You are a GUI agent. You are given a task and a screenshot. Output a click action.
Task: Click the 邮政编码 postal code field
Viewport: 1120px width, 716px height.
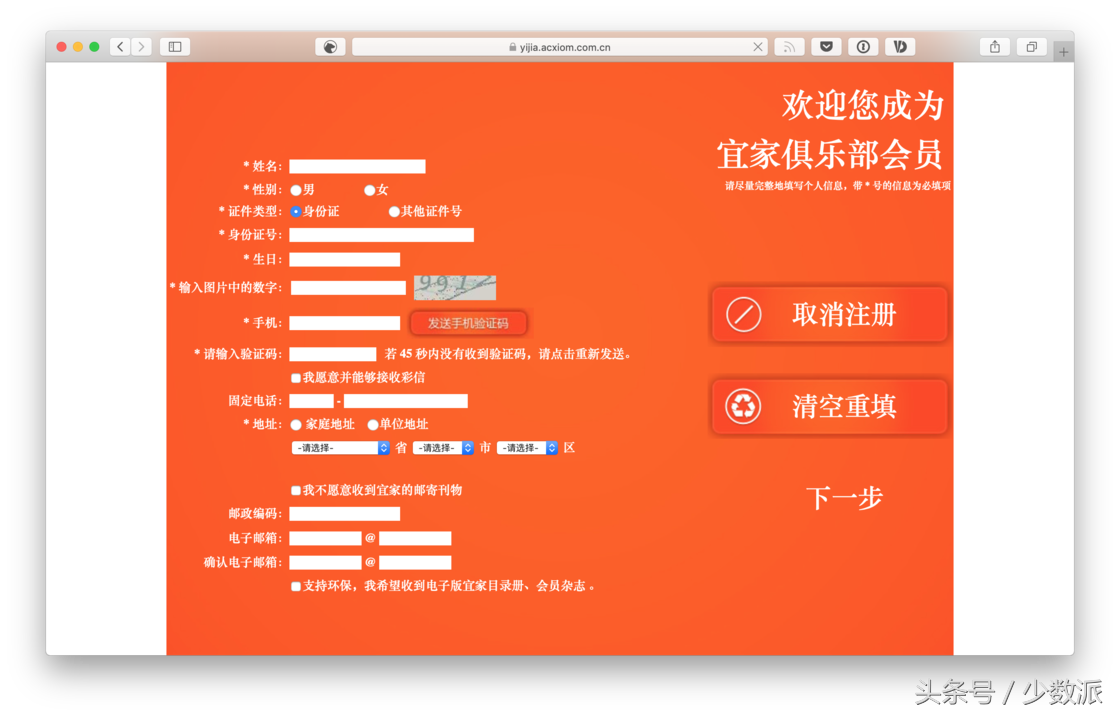click(x=344, y=514)
